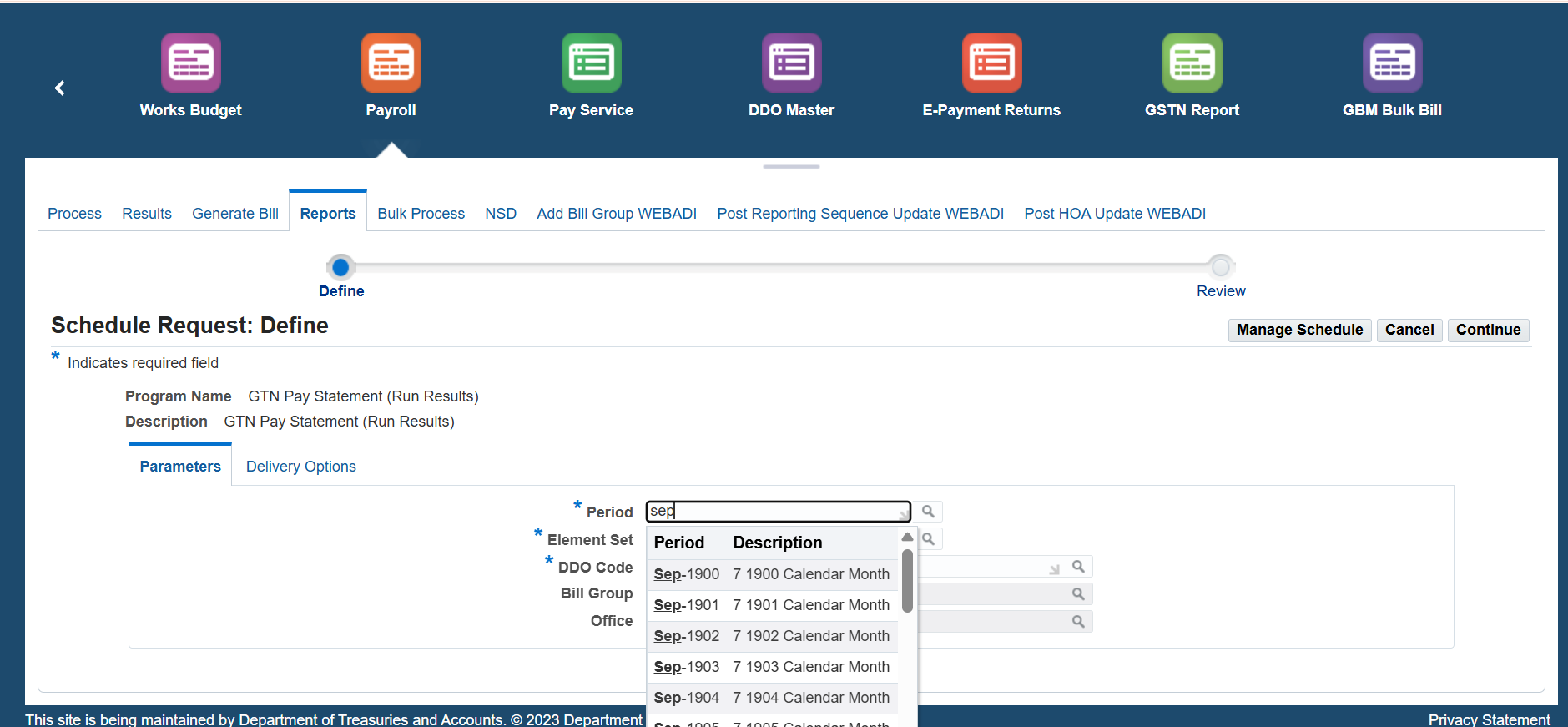Viewport: 1568px width, 727px height.
Task: Open the GBM Bulk Bill icon
Action: point(1393,63)
